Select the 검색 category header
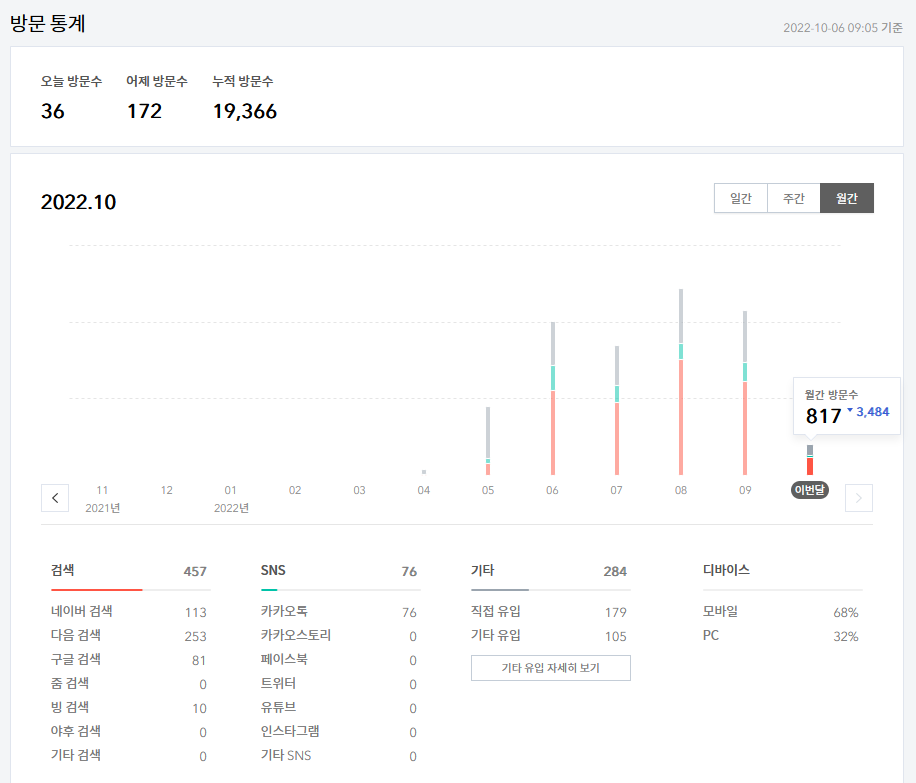The height and width of the screenshot is (783, 916). (x=63, y=570)
